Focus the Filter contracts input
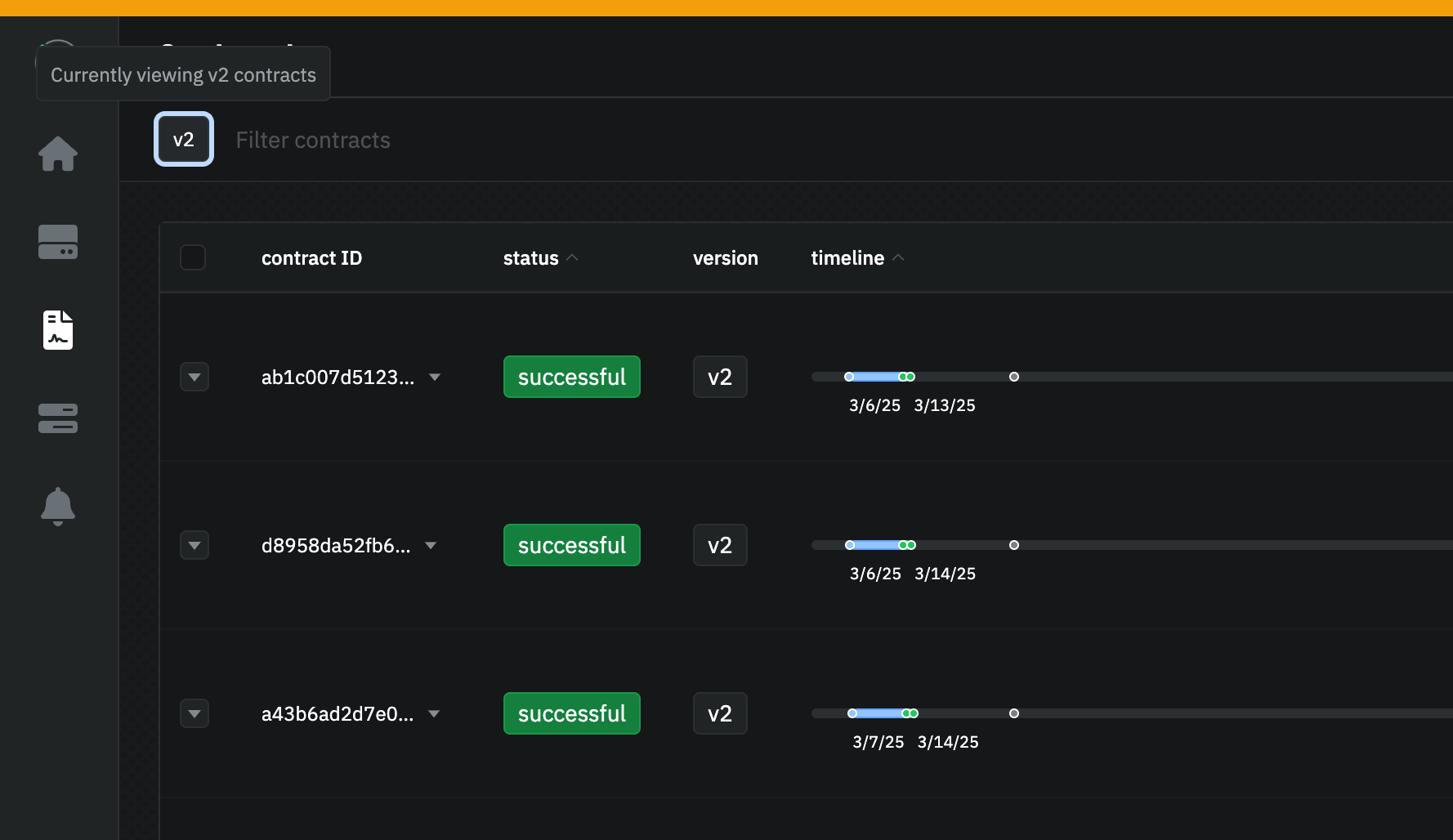This screenshot has width=1453, height=840. click(x=313, y=140)
